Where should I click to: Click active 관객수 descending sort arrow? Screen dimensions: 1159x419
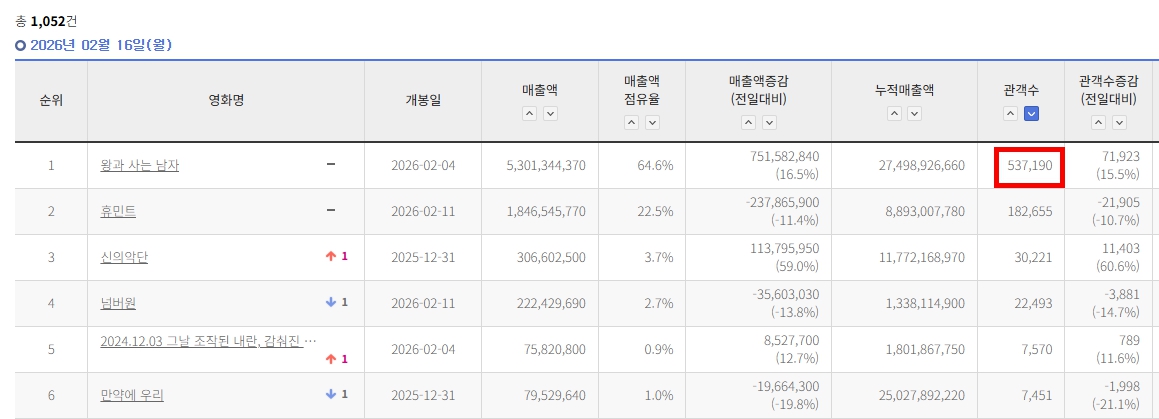click(x=1032, y=114)
